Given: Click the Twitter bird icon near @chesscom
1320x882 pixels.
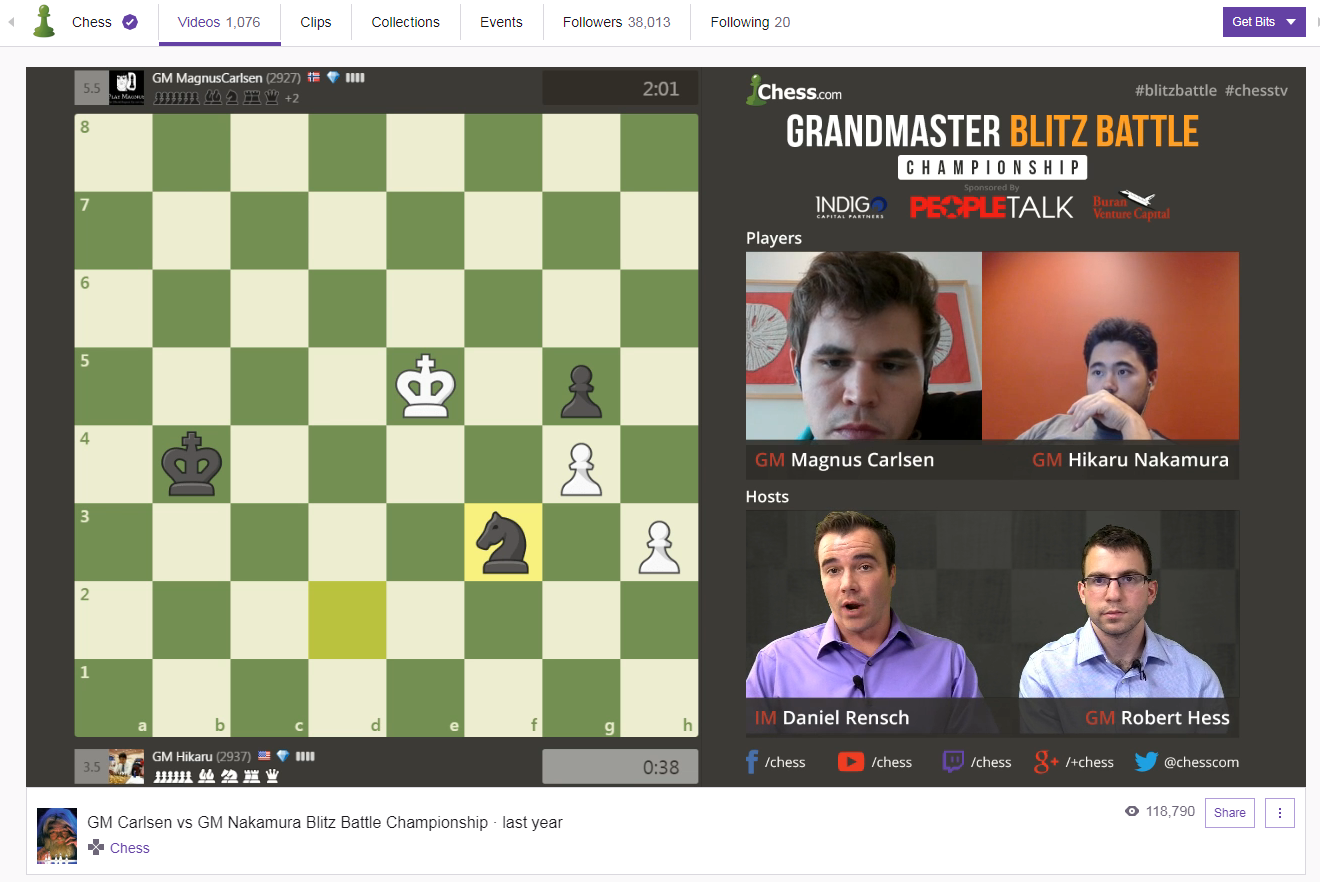Looking at the screenshot, I should tap(1146, 762).
